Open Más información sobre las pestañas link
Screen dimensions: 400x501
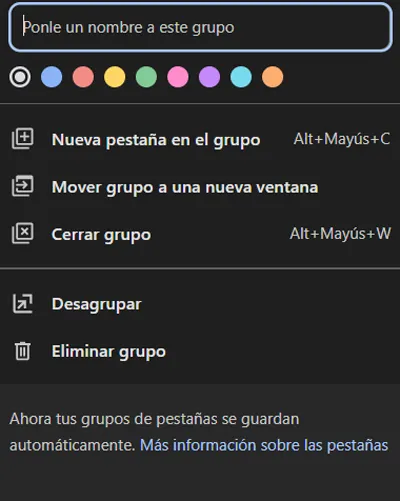264,445
